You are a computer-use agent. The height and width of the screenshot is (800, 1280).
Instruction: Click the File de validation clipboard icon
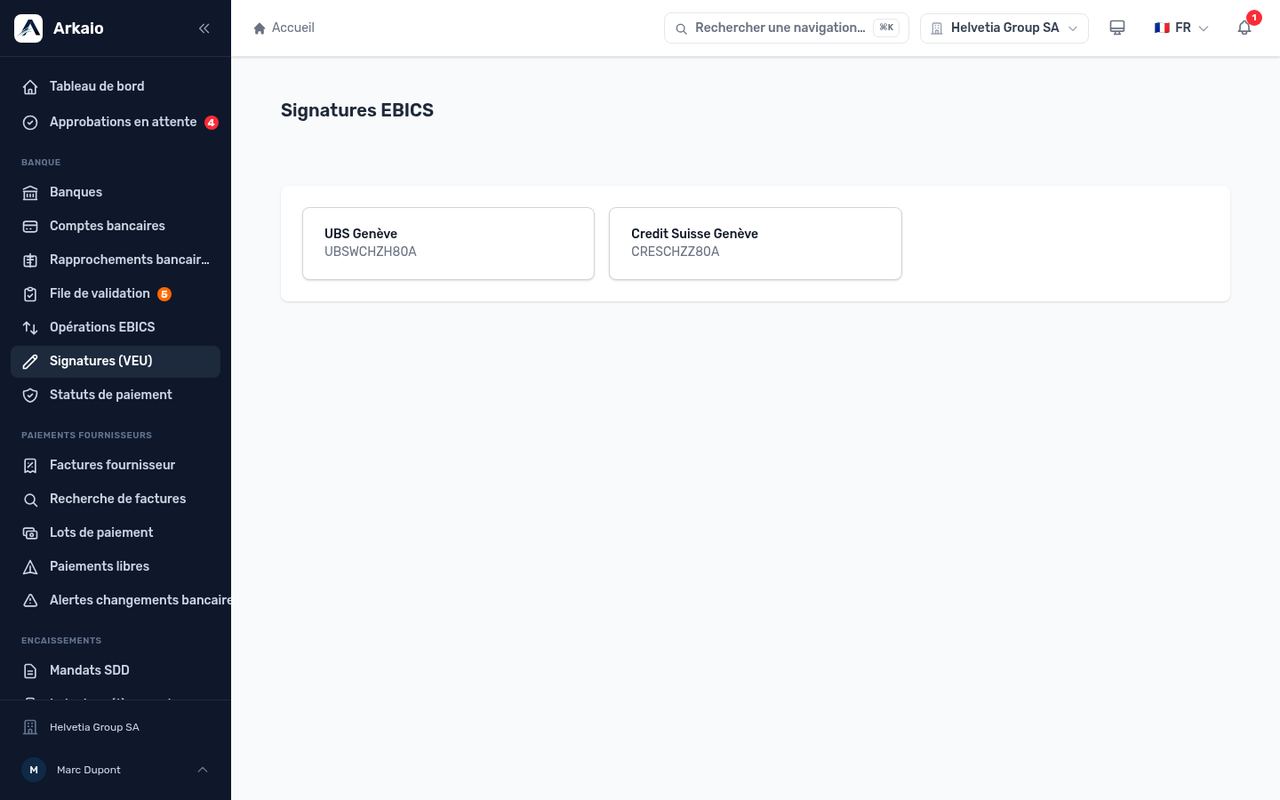(30, 294)
